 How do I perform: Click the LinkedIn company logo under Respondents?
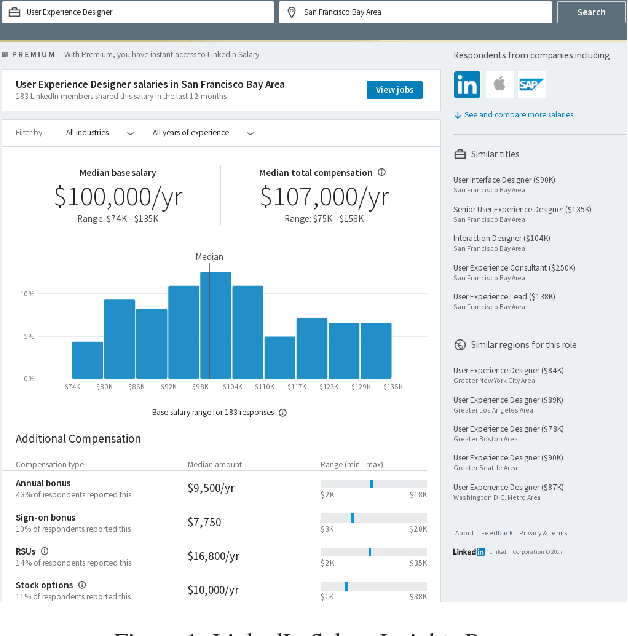[x=466, y=85]
